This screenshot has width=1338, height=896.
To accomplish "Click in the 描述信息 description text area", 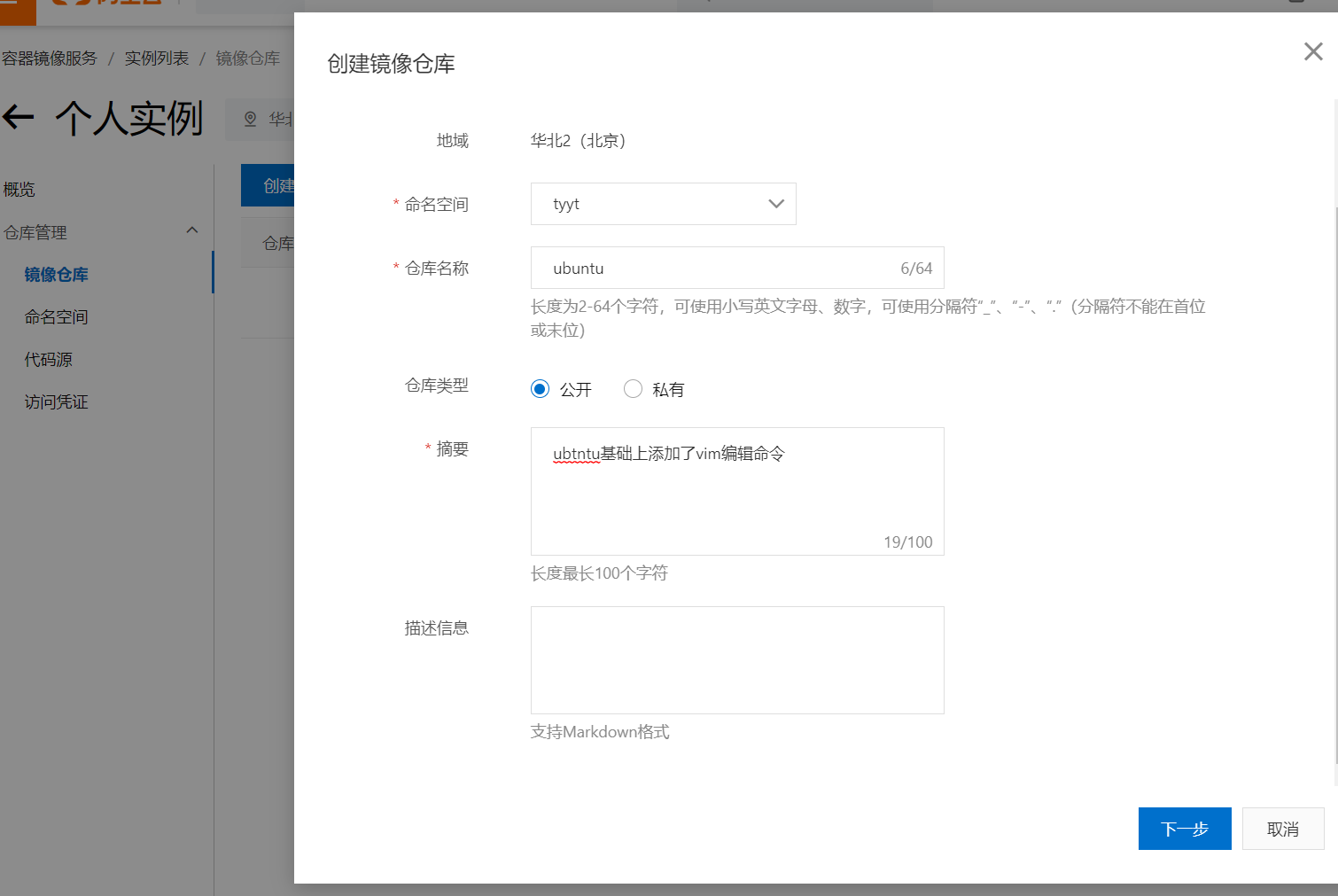I will click(x=737, y=660).
